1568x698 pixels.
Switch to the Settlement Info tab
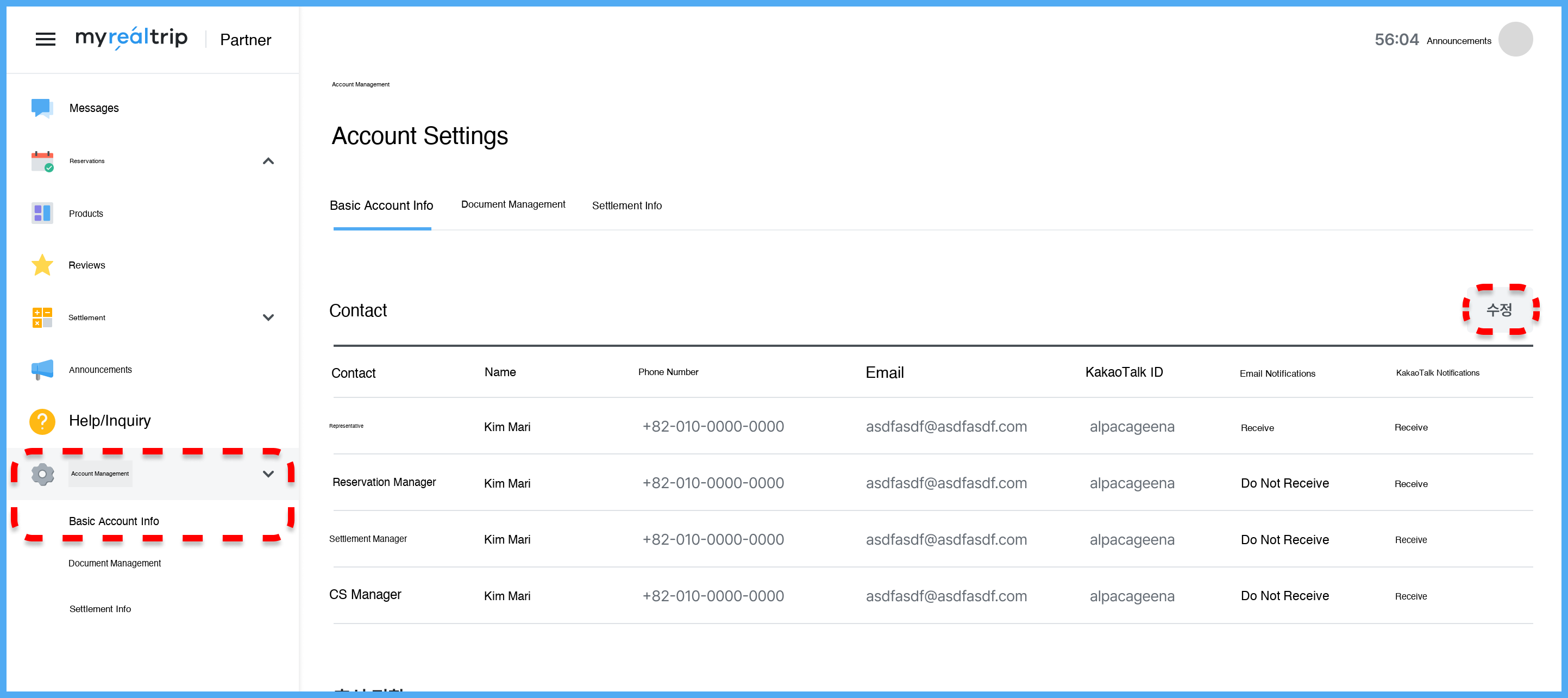point(626,206)
